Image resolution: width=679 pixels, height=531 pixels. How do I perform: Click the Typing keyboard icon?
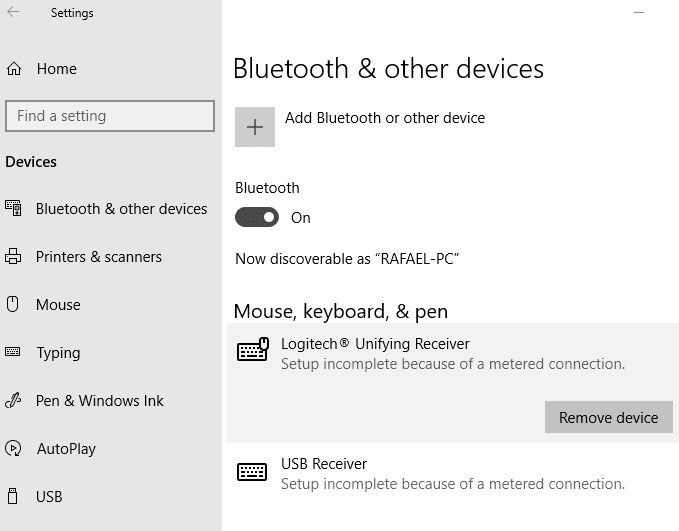pyautogui.click(x=13, y=353)
